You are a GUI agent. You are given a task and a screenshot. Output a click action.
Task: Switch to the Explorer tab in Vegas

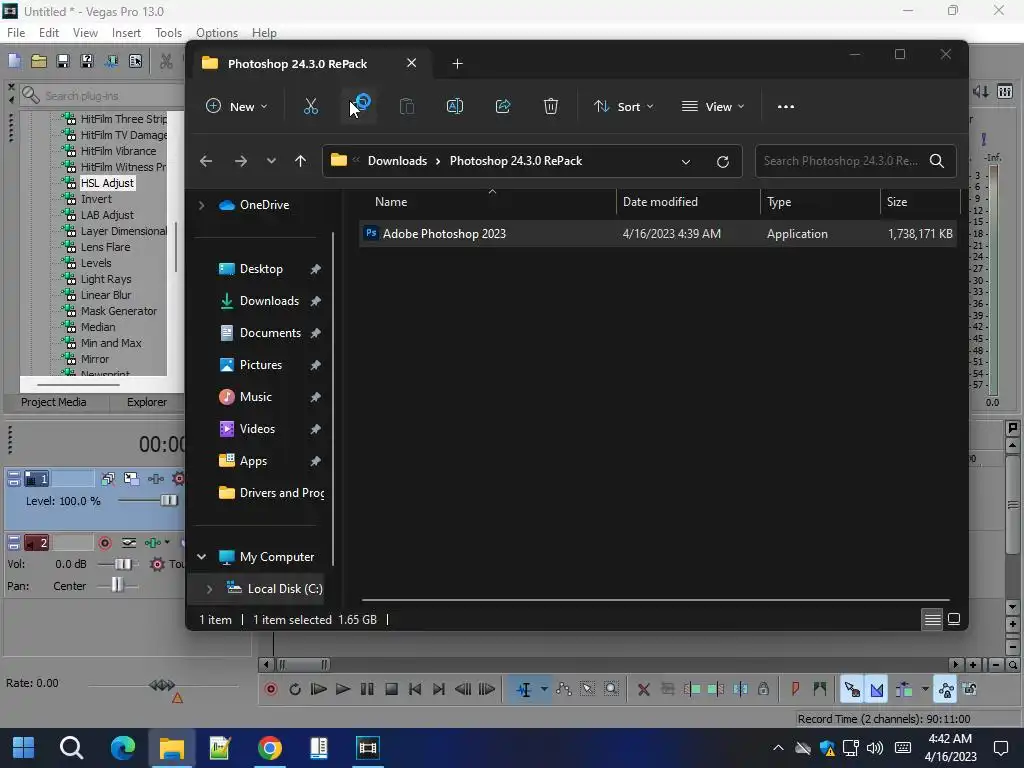tap(146, 402)
